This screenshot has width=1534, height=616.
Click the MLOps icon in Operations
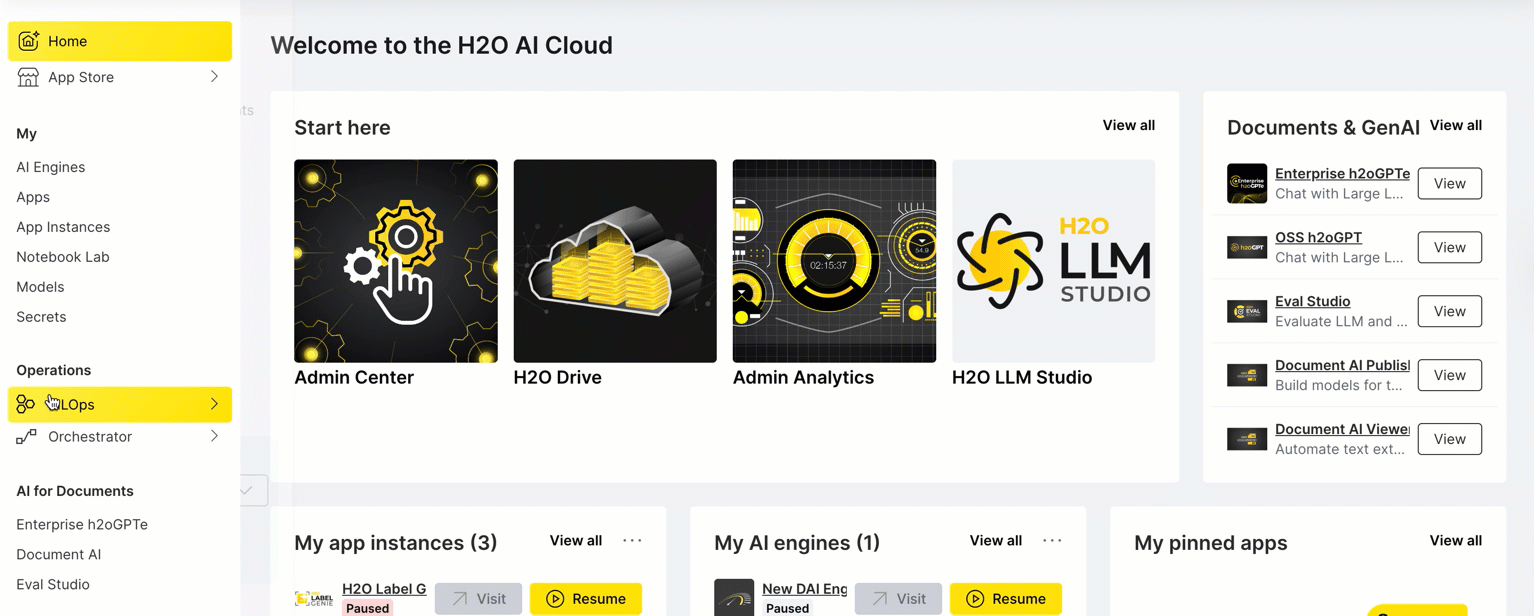[26, 404]
